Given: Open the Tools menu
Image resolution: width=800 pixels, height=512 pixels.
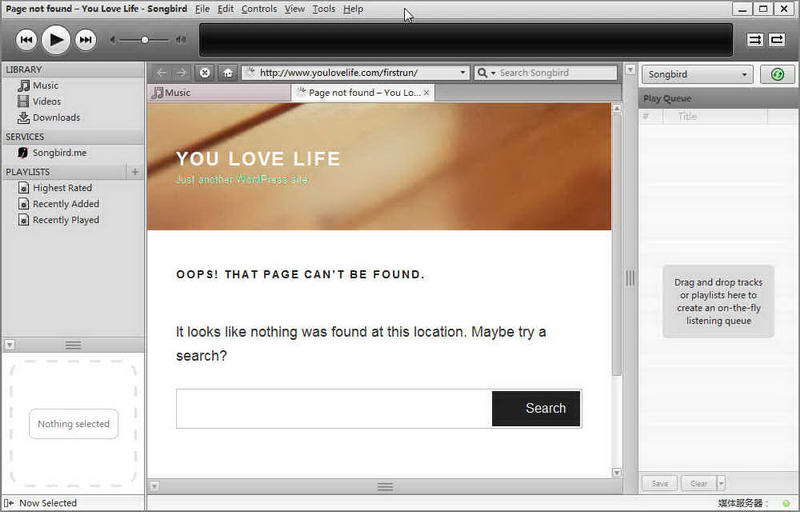Looking at the screenshot, I should 323,9.
